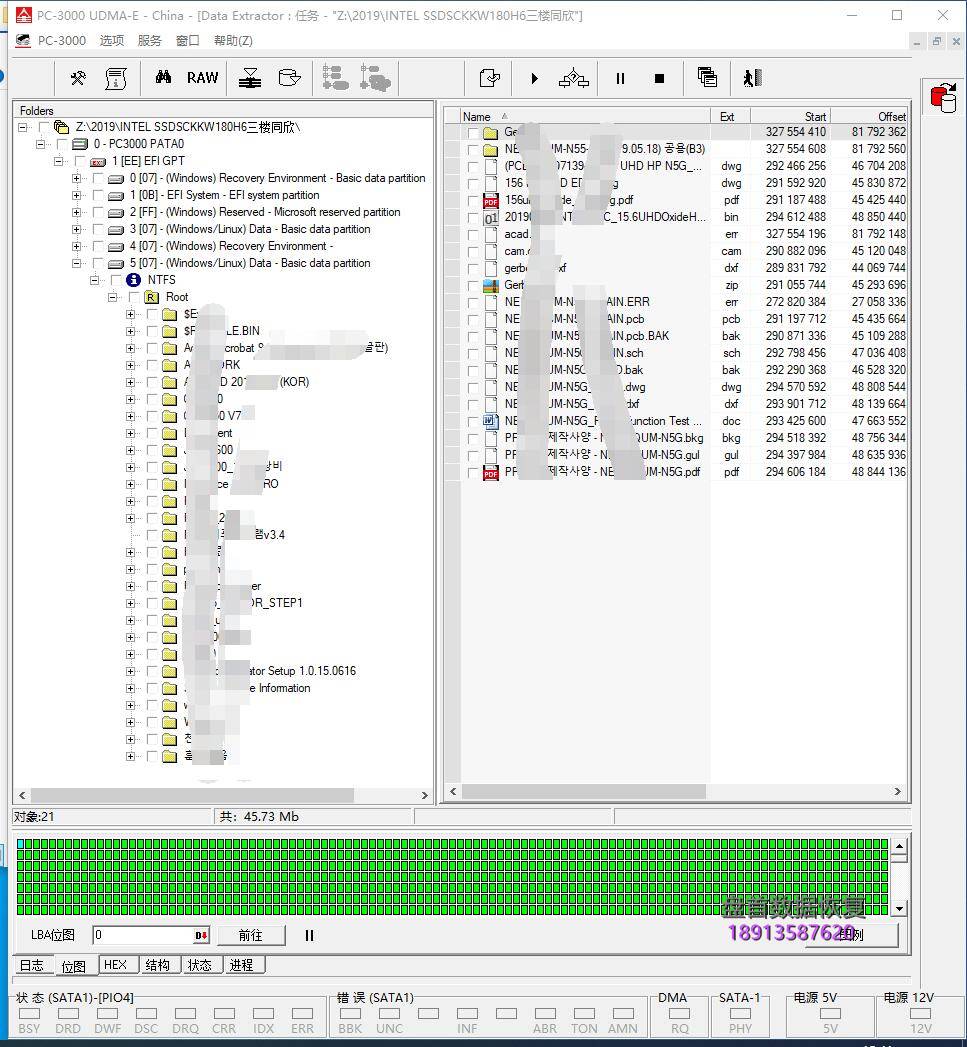Sort files by the Ext column header
Viewport: 967px width, 1047px height.
727,116
